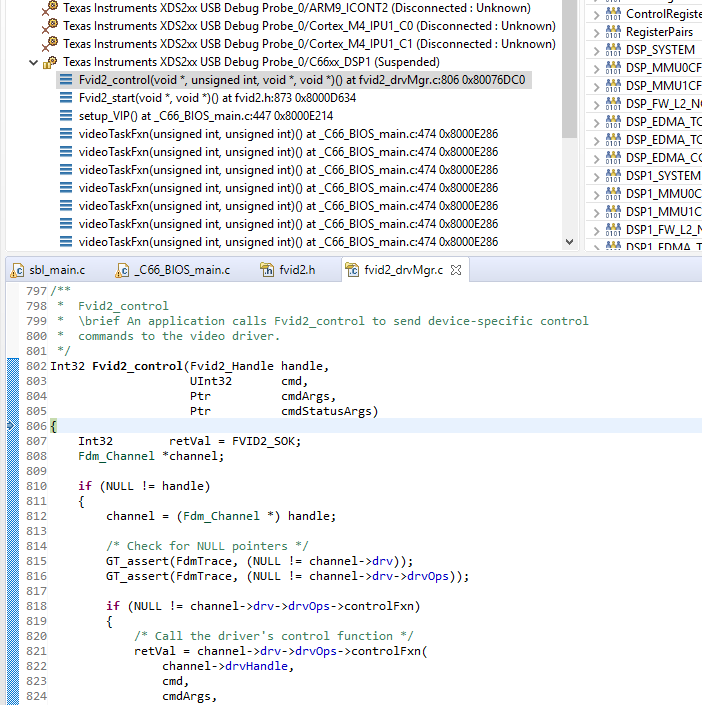The image size is (702, 705).
Task: Click comment 'Check for NULL pointers'
Action: pyautogui.click(x=207, y=546)
